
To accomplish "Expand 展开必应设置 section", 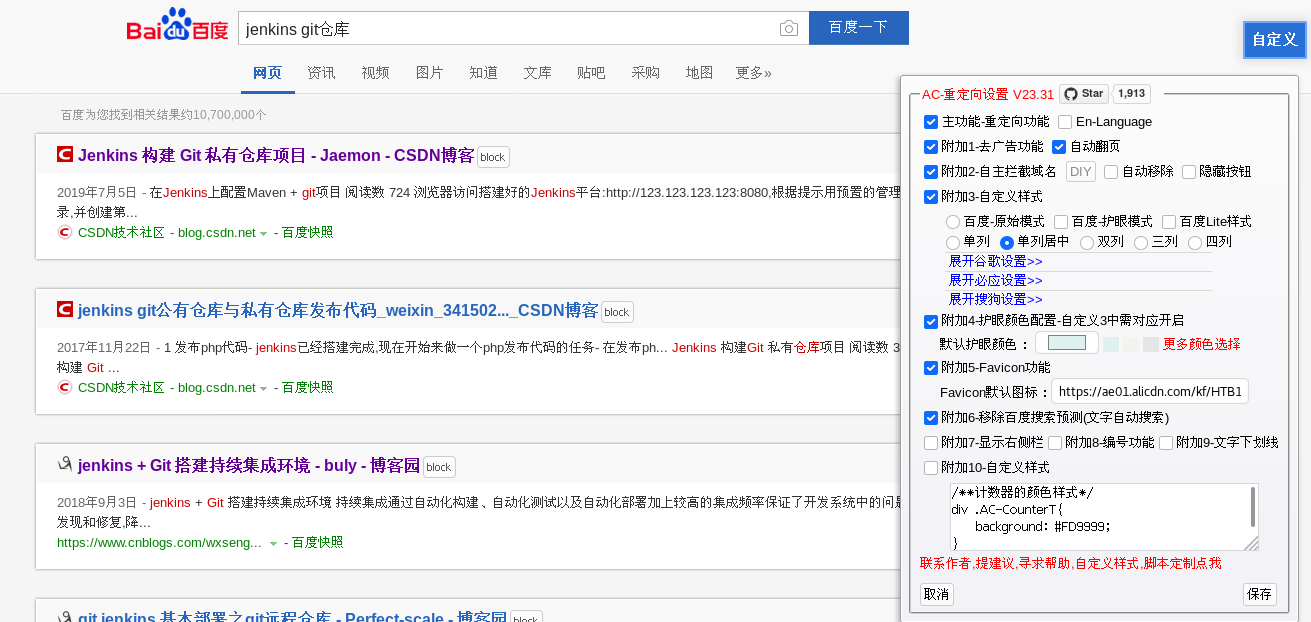I will [x=995, y=280].
